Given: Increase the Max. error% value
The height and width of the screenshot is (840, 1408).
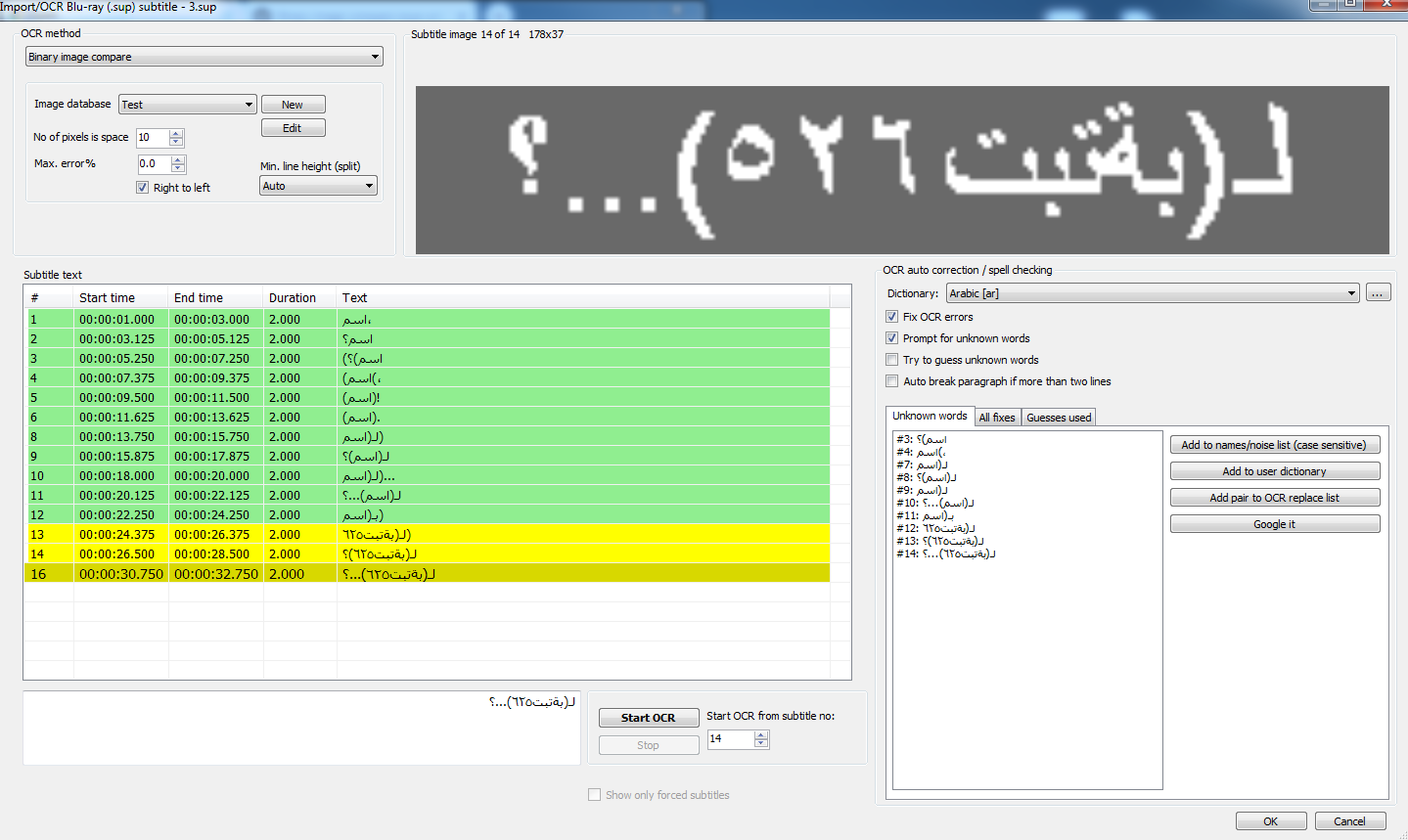Looking at the screenshot, I should tap(178, 160).
